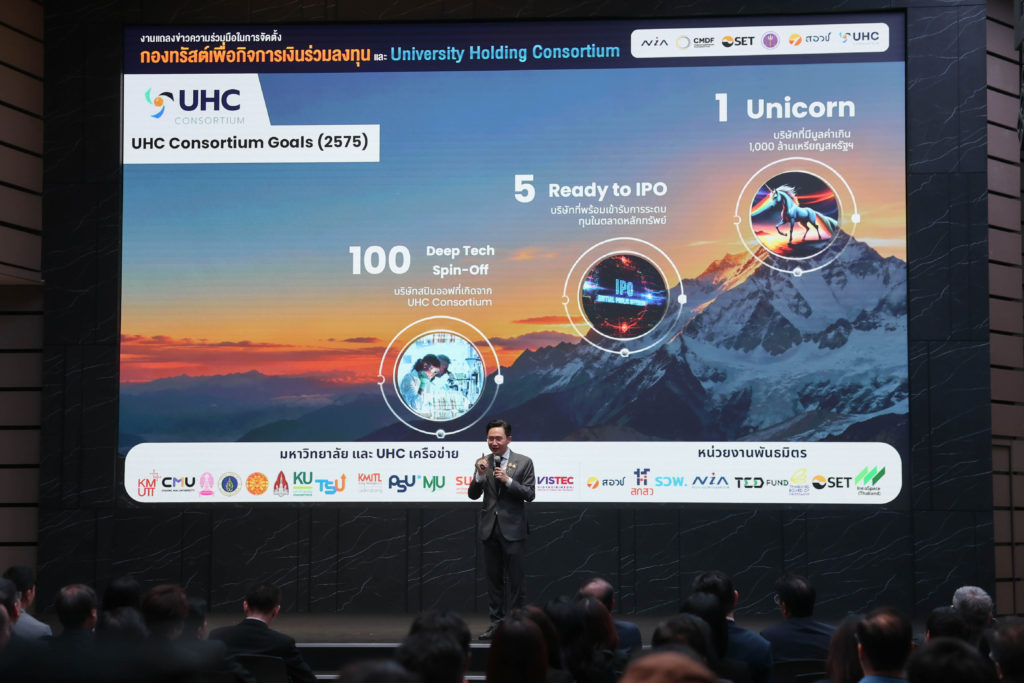Click the red spire emblem before KU
Screen dimensions: 1024x683
[281, 484]
